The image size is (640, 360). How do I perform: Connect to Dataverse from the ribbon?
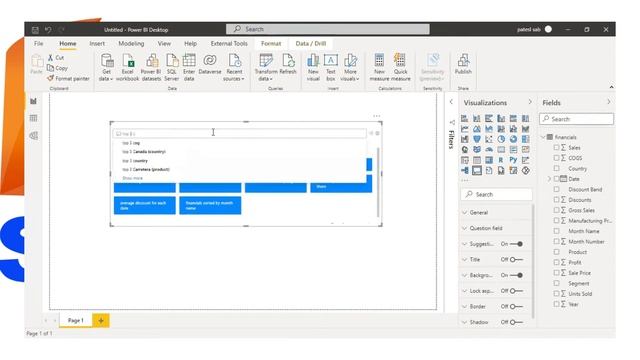(210, 64)
